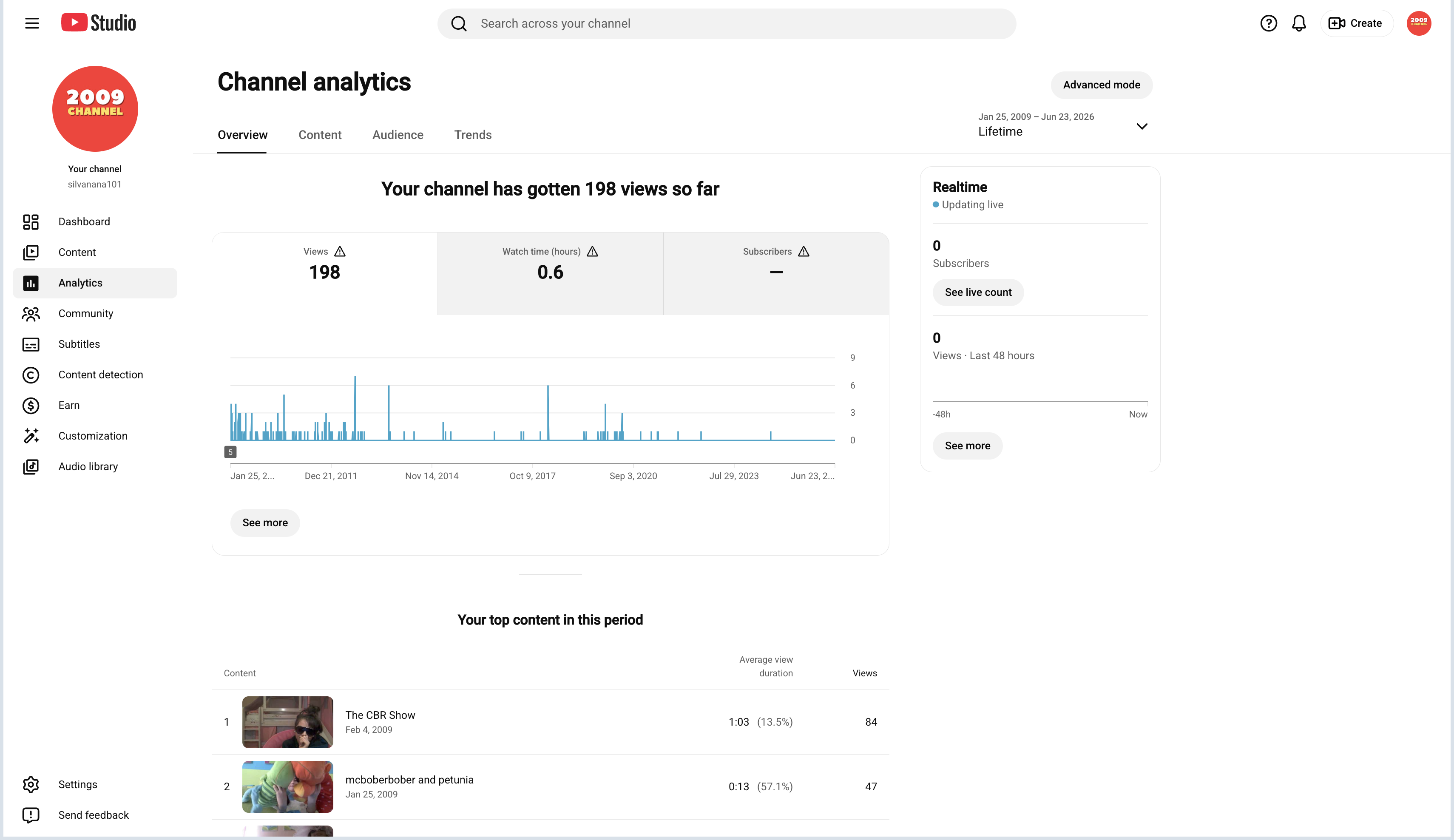
Task: Select the Watch time (hours) card
Action: pos(550,273)
